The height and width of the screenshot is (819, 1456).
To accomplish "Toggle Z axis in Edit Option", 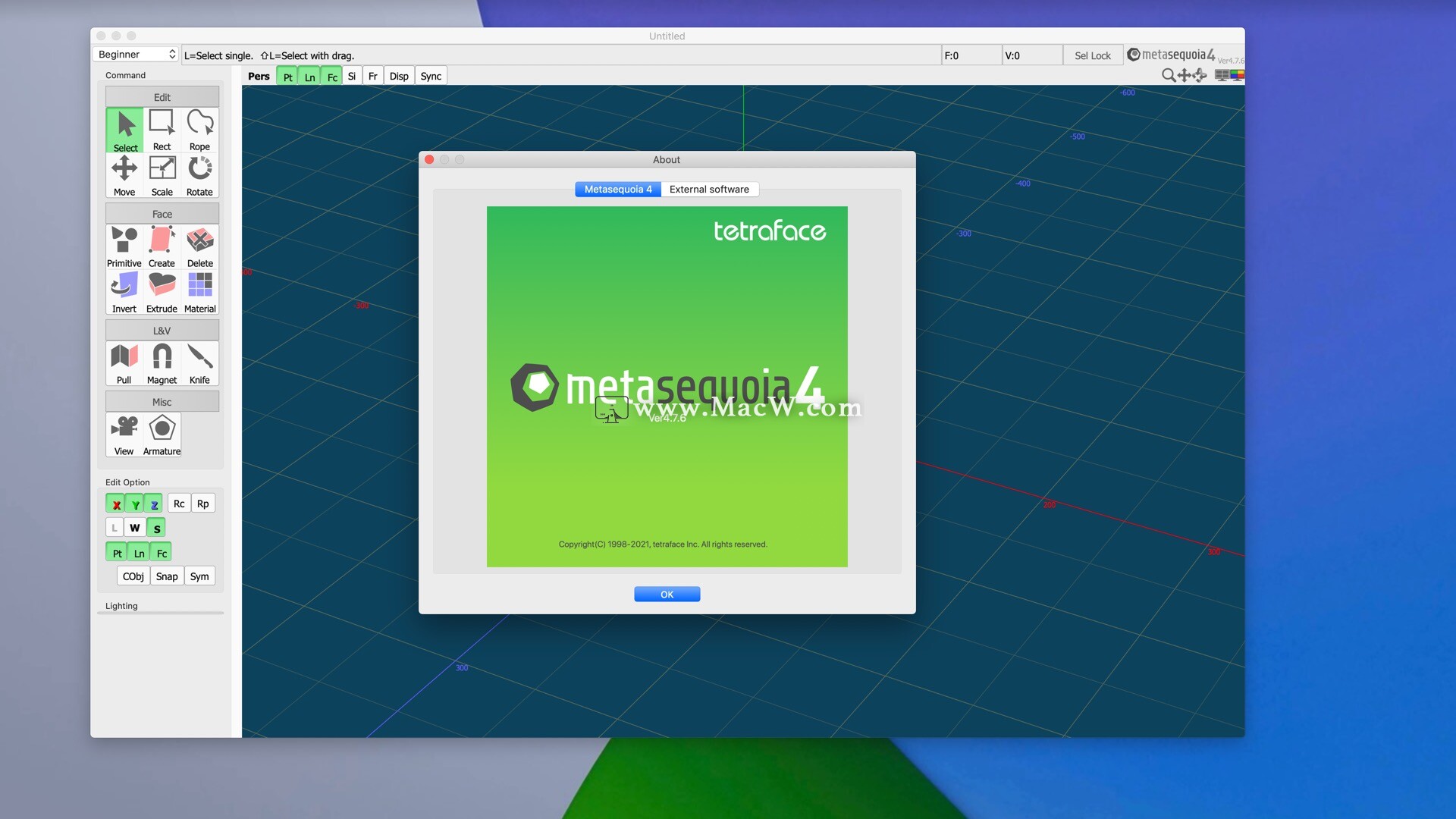I will point(154,504).
